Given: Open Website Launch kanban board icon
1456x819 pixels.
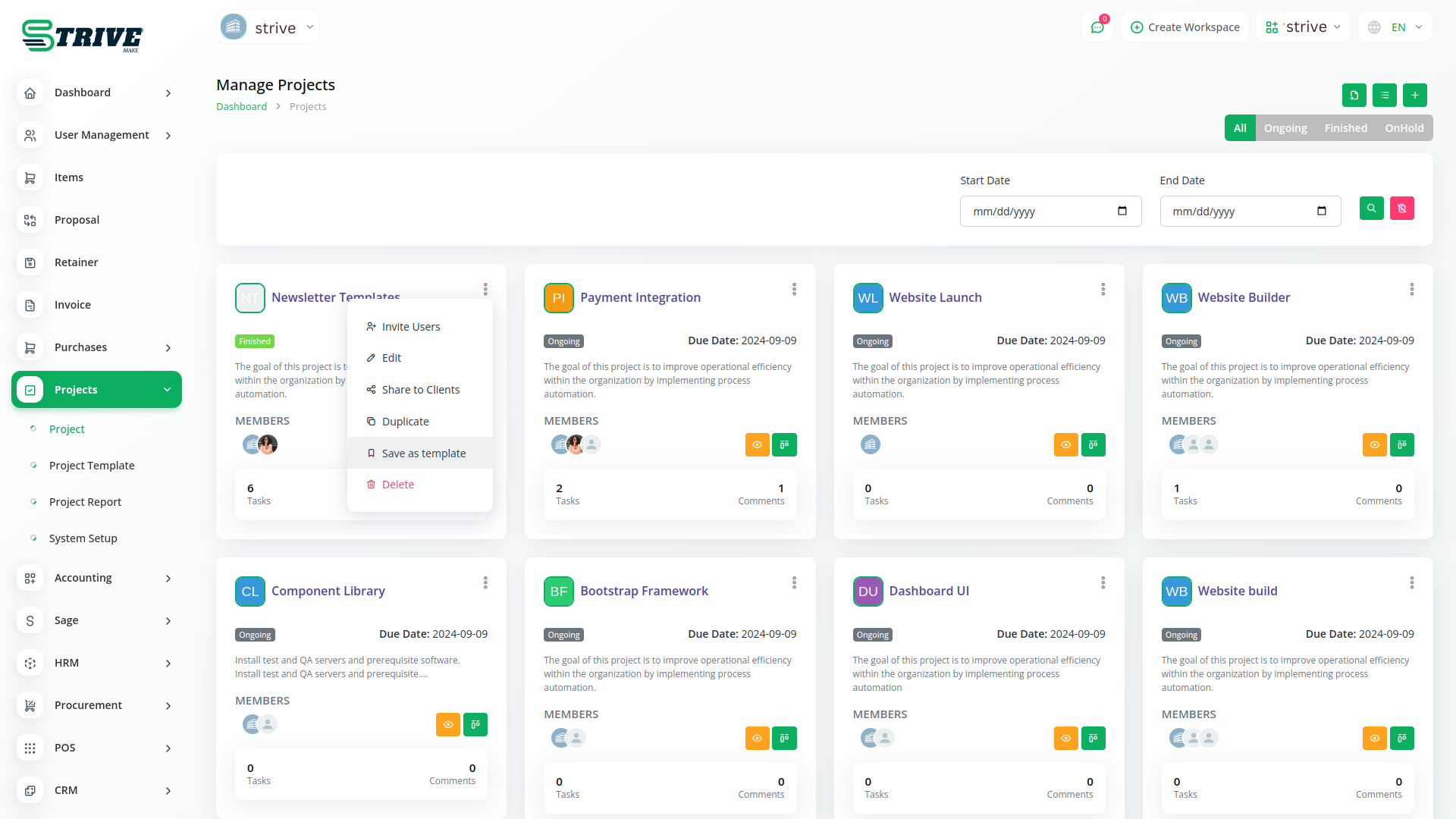Looking at the screenshot, I should pos(1093,445).
